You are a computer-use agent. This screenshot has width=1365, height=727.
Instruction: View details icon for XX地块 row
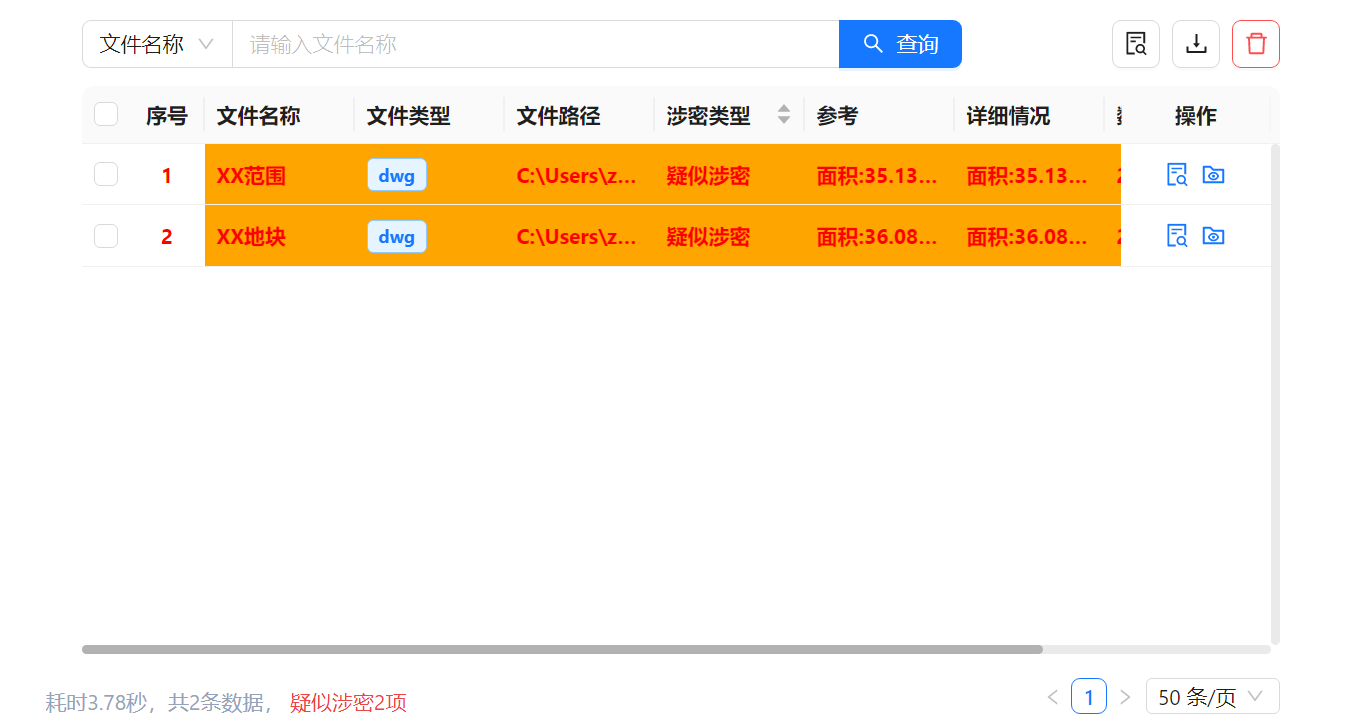pos(1177,236)
